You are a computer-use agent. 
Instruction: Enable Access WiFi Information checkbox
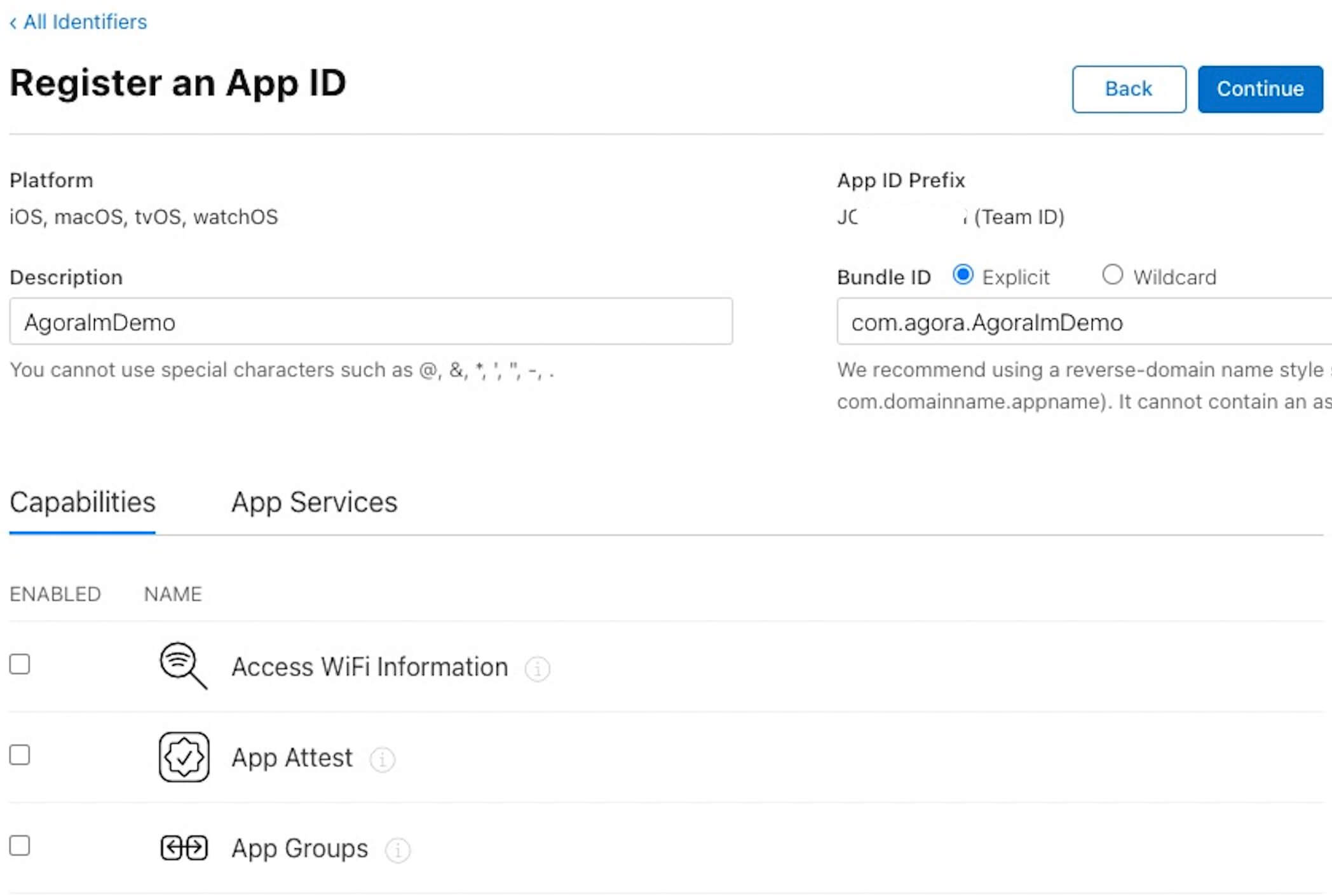coord(20,664)
